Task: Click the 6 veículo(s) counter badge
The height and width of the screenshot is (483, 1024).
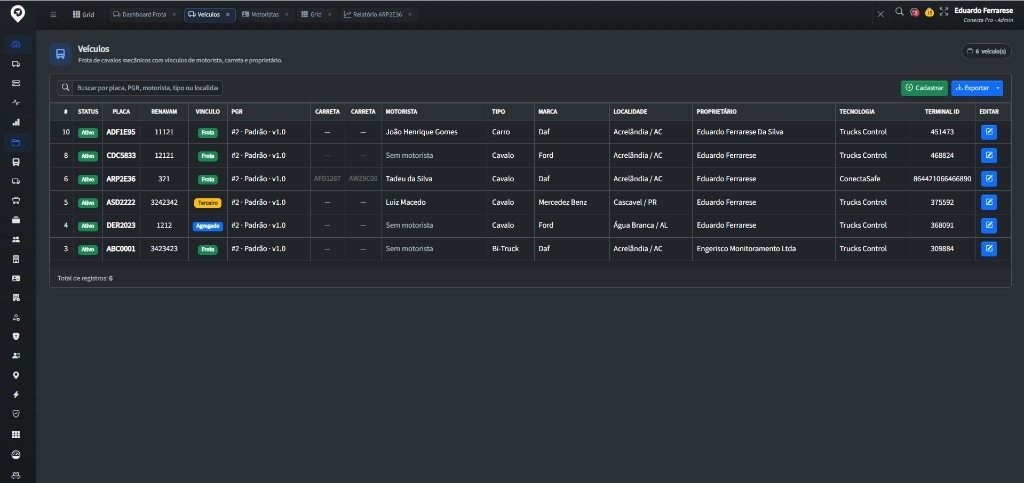Action: (x=986, y=51)
